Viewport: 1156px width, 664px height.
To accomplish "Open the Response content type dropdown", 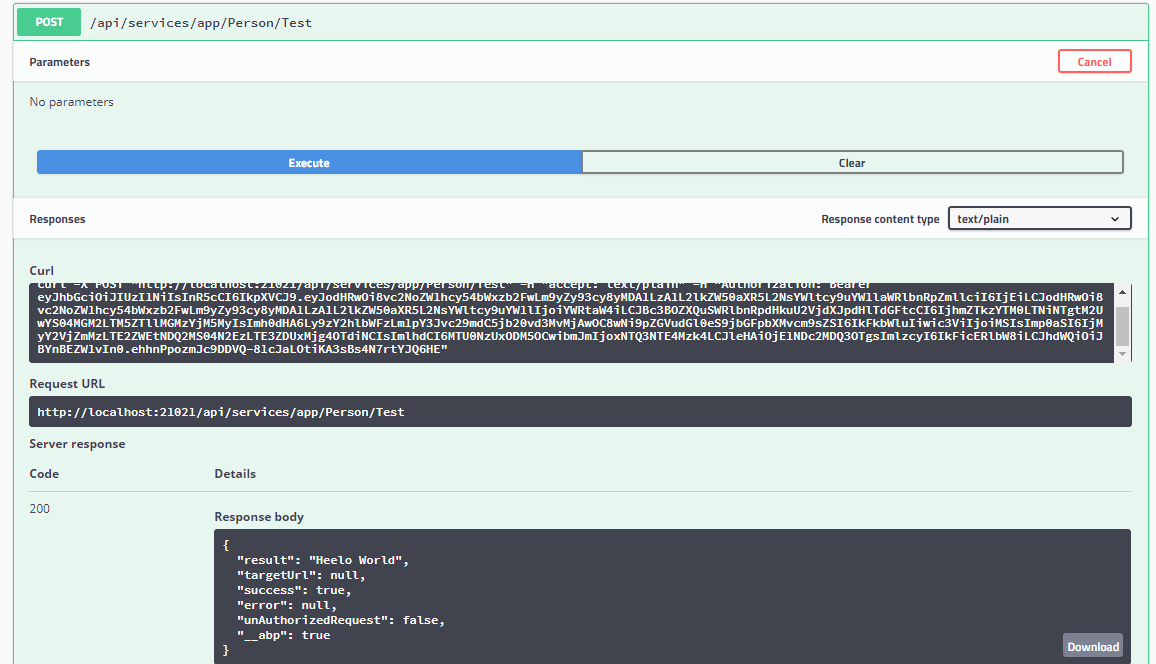I will (x=1040, y=219).
